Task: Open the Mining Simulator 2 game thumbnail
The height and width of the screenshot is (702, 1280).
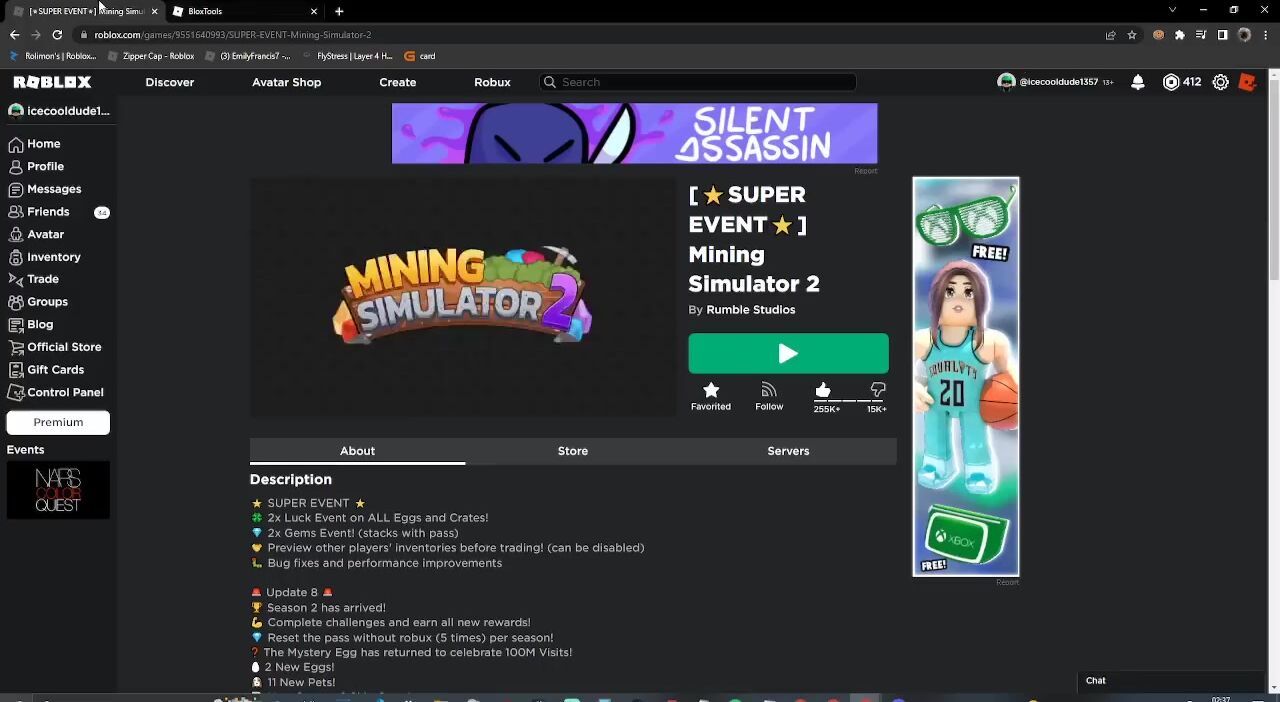Action: (463, 297)
